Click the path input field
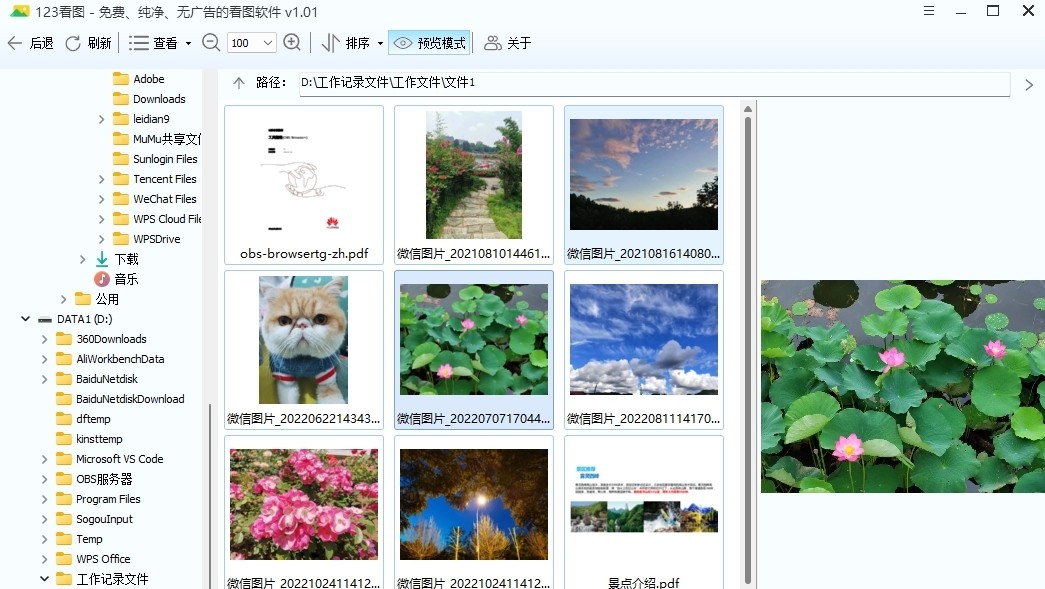Screen dimensions: 1045x589 tap(654, 83)
